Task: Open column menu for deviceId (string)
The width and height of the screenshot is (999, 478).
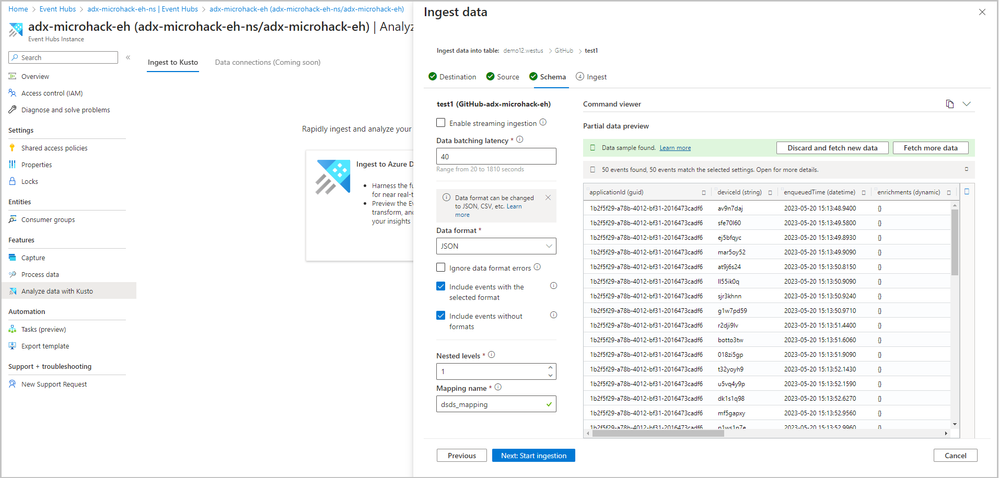Action: point(770,192)
